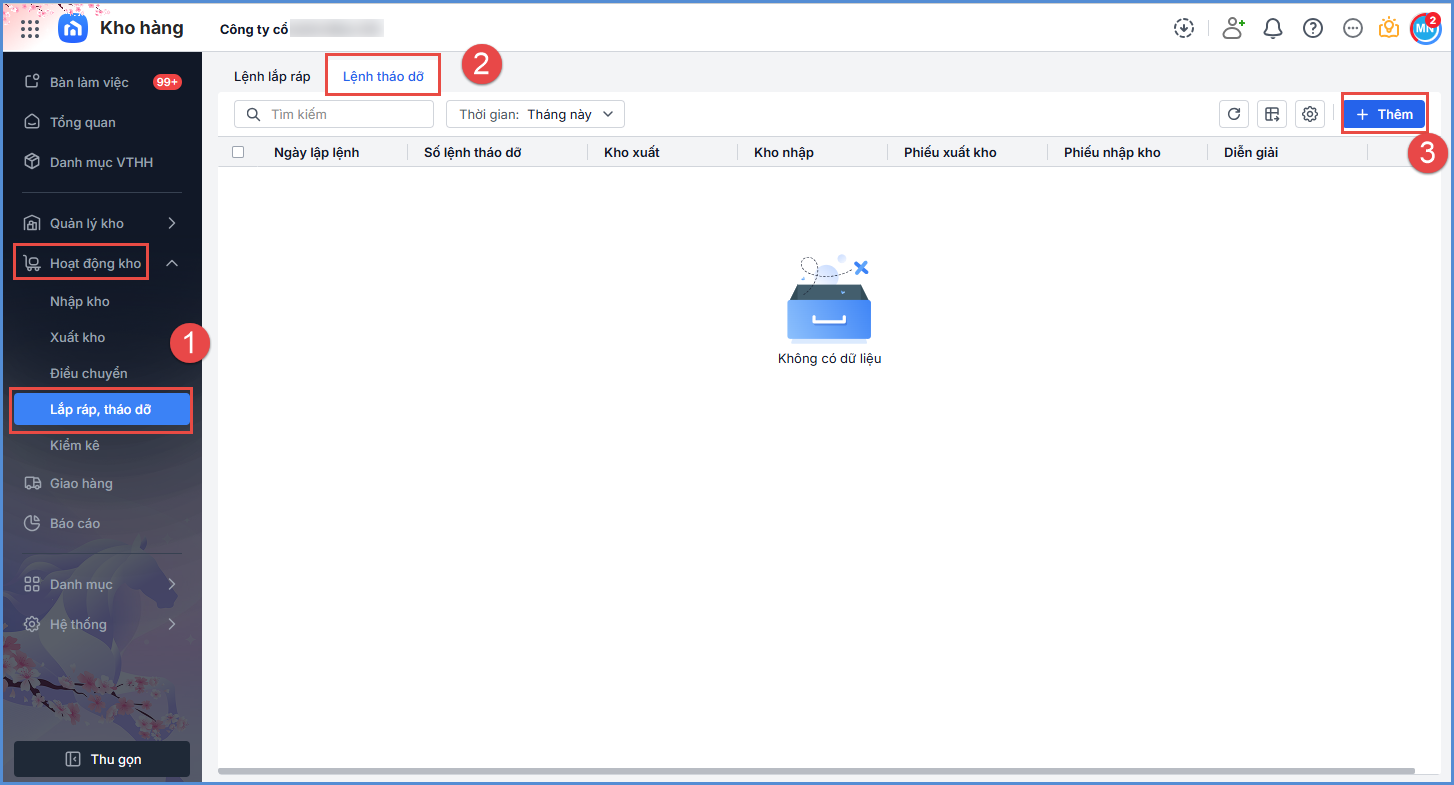Open the app launcher grid icon
1454x785 pixels.
(x=30, y=28)
